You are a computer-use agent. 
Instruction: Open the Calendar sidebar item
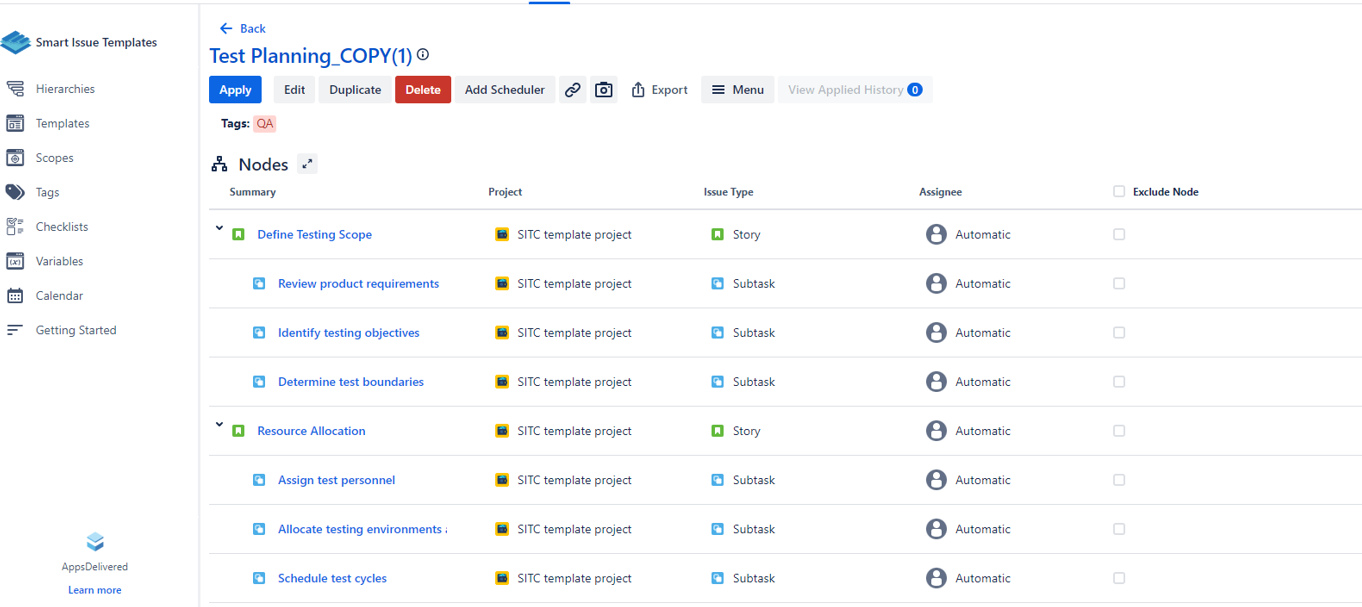coord(59,296)
